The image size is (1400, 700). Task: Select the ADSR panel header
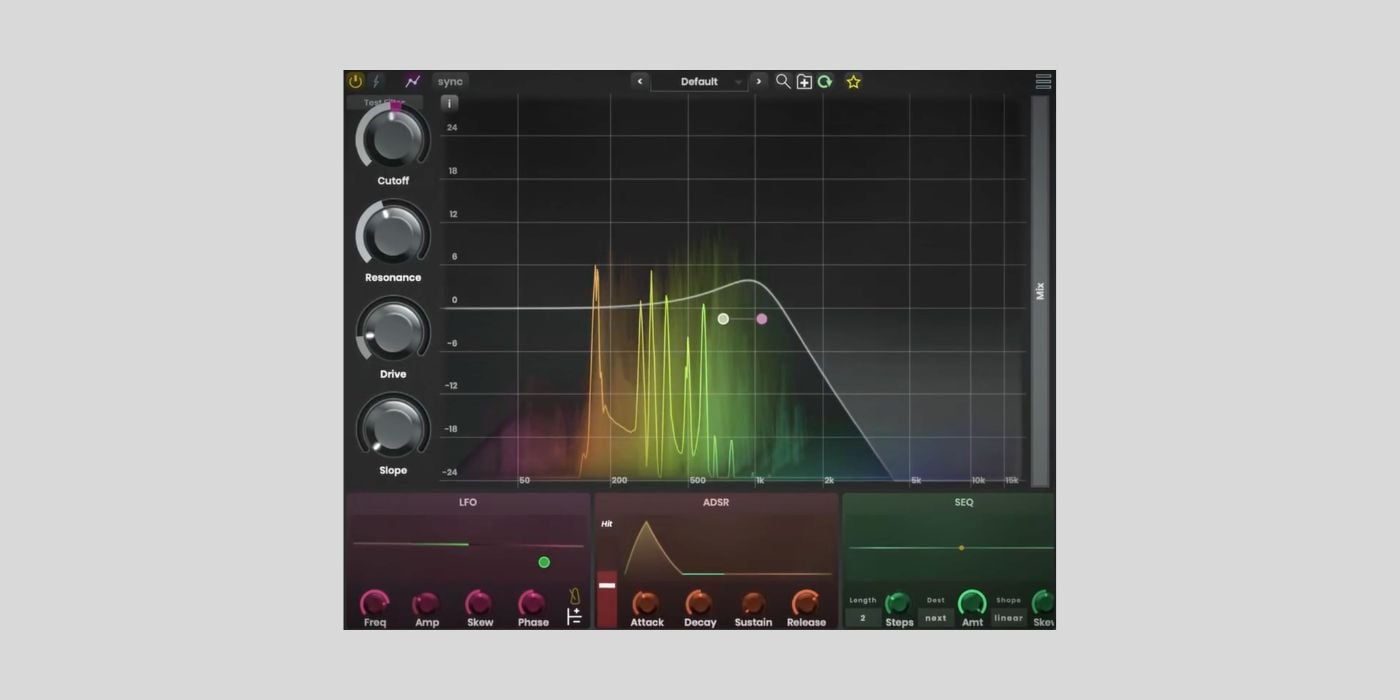(x=716, y=502)
